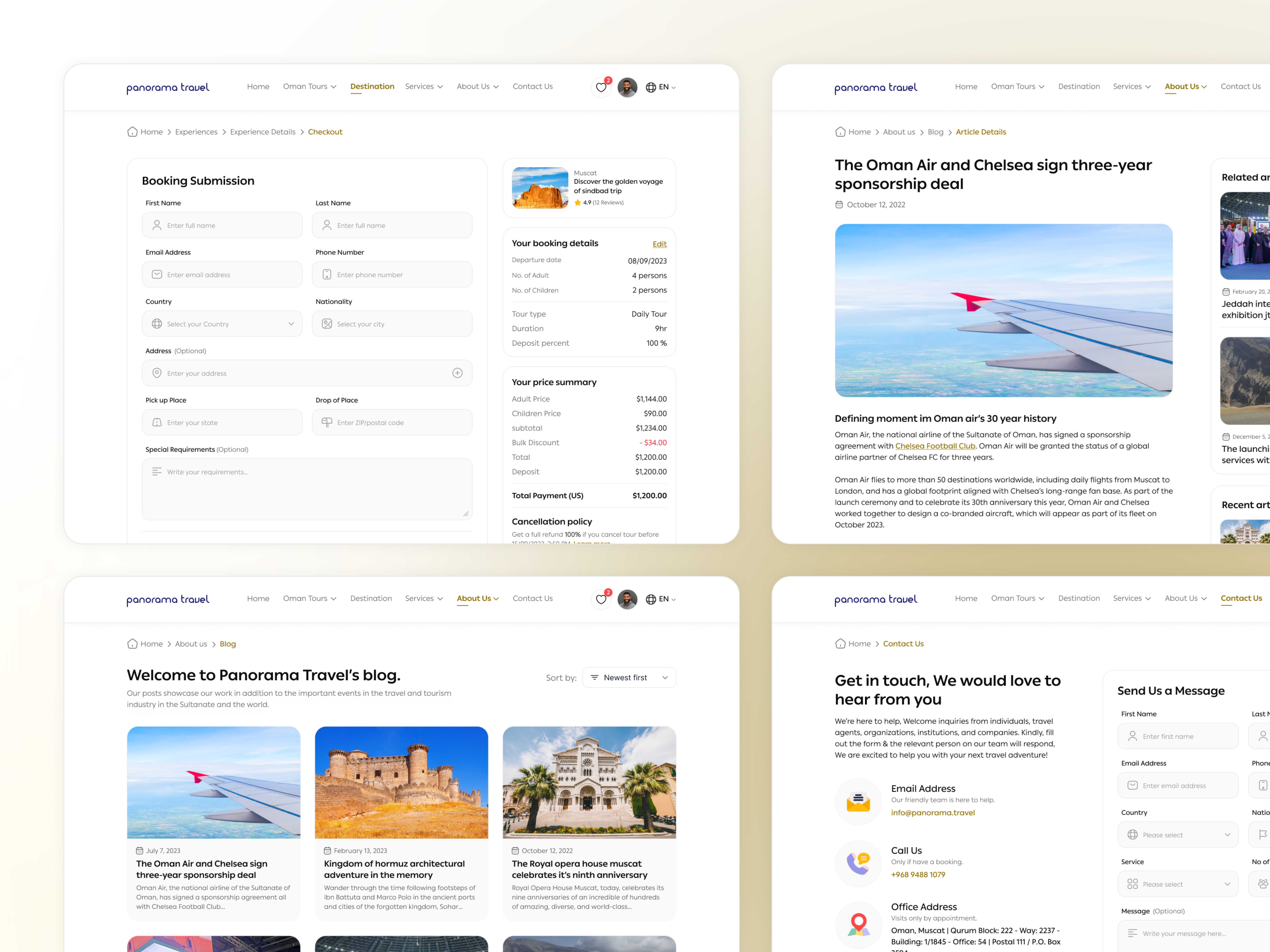Click the Edit link in booking details
Image resolution: width=1270 pixels, height=952 pixels.
click(659, 244)
